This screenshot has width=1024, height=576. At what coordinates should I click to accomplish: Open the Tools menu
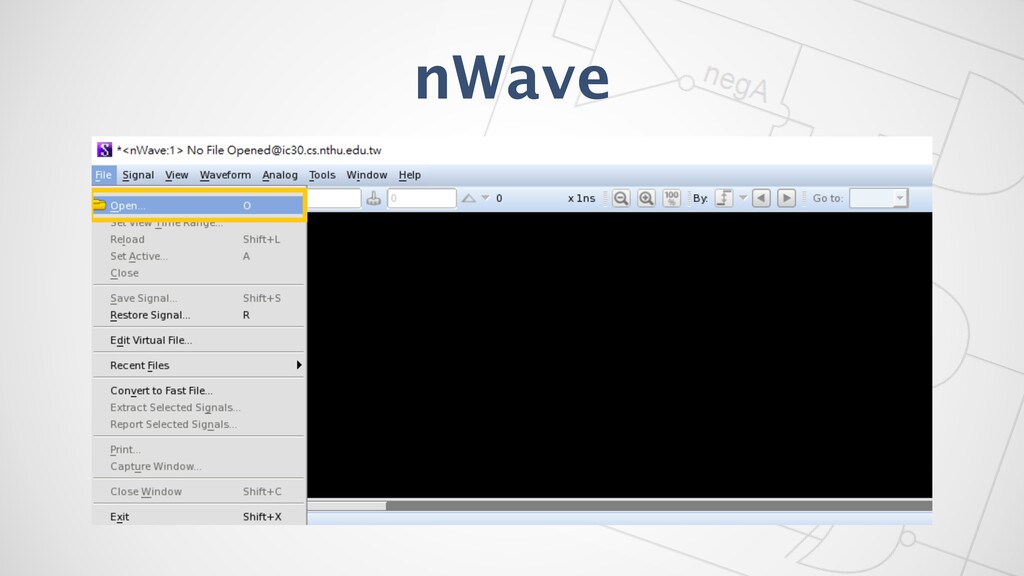tap(322, 175)
